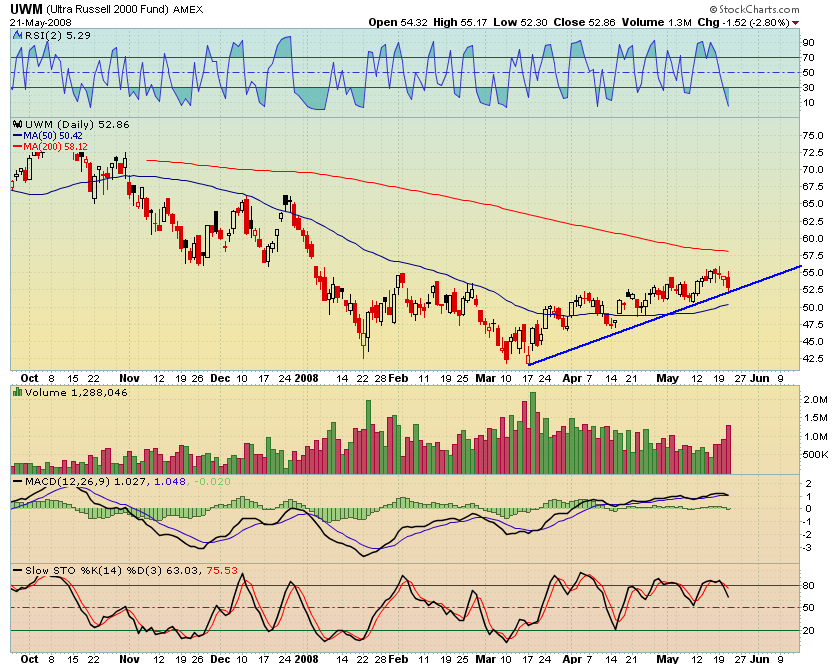Click the 57.5 price axis label
Screen dimensions: 833x664
(x=813, y=256)
